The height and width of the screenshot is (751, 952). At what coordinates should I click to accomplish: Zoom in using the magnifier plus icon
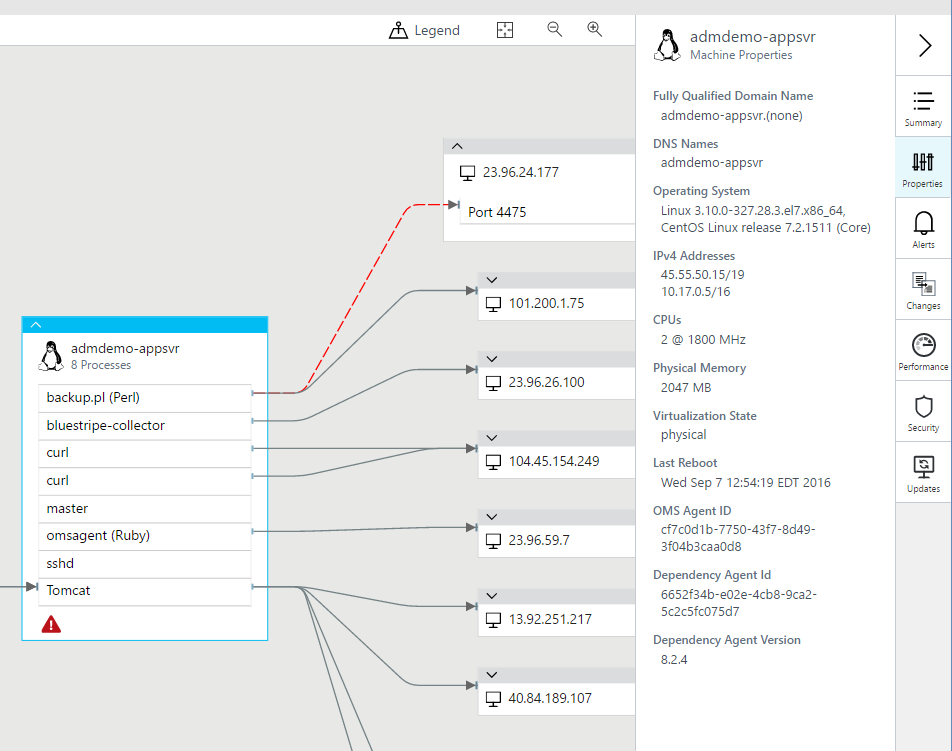[594, 29]
